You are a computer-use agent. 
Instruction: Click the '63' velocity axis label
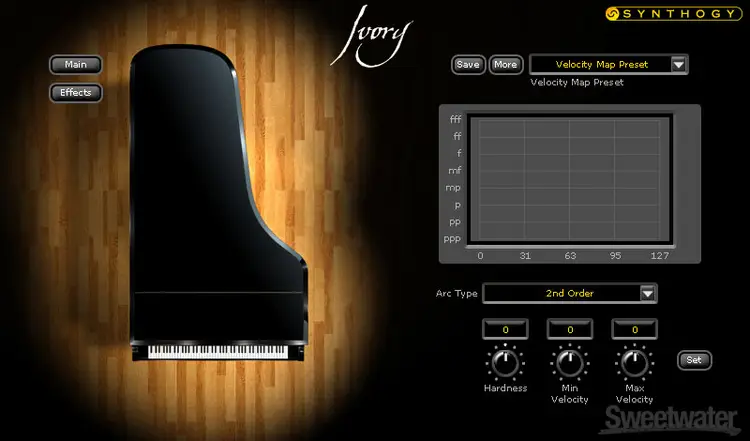pos(570,256)
